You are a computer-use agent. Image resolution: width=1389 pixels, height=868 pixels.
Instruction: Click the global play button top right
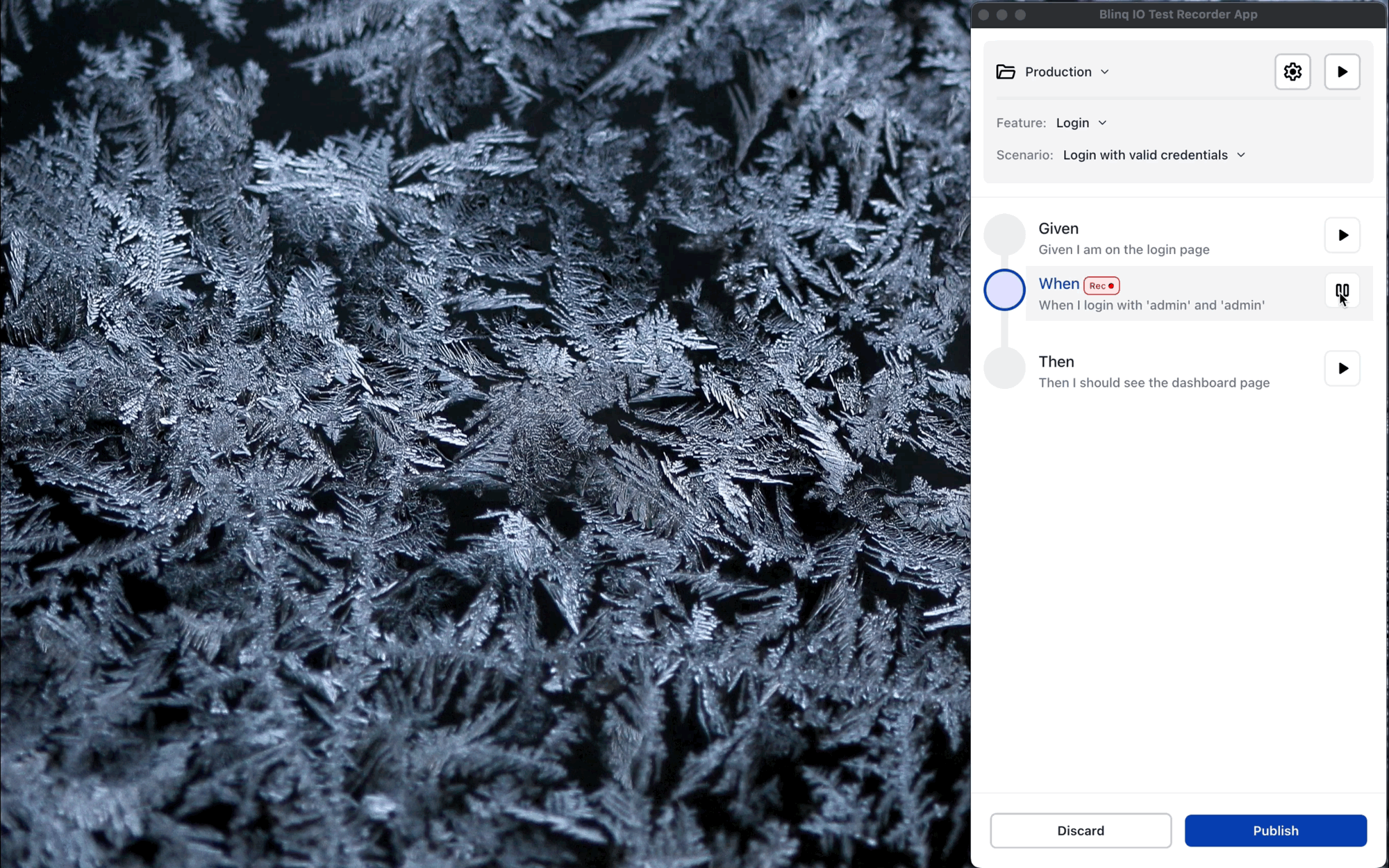point(1342,71)
